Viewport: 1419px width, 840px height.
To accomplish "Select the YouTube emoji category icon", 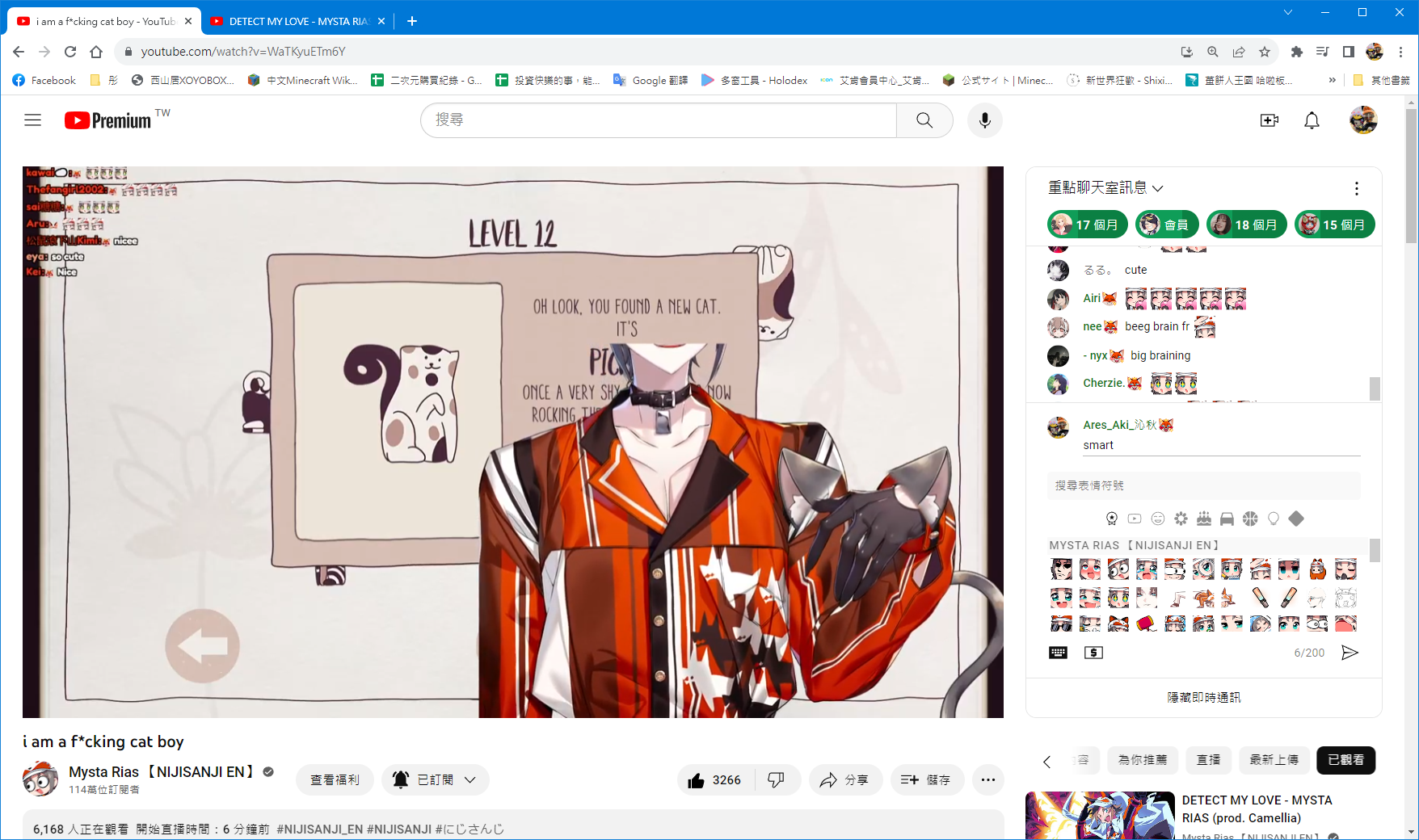I will point(1135,519).
